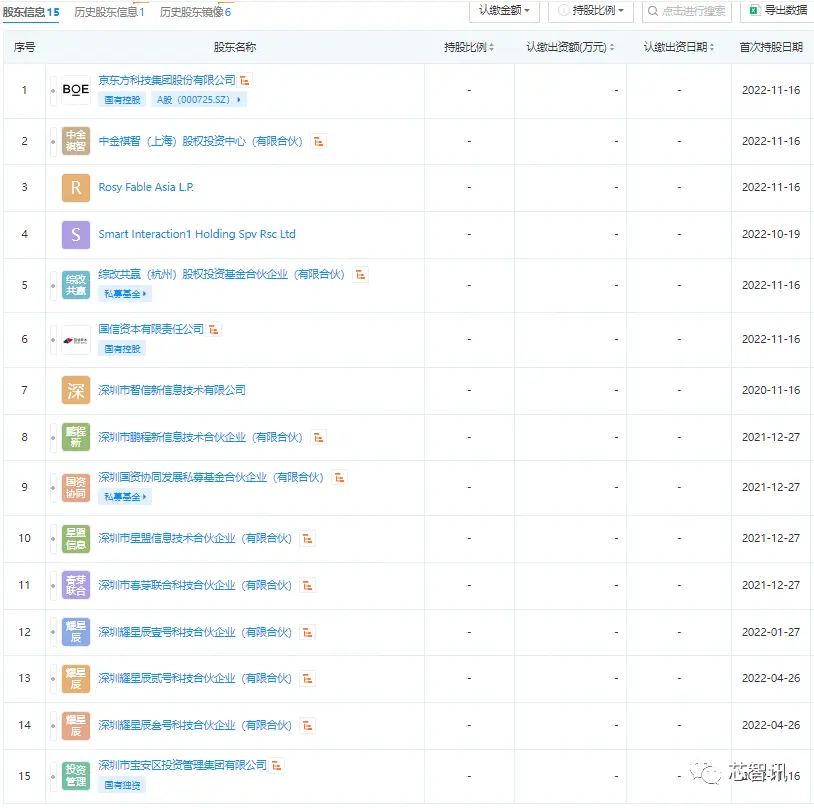Image resolution: width=814 pixels, height=808 pixels.
Task: Click the 投资管理 logo tile in row 15
Action: [76, 776]
